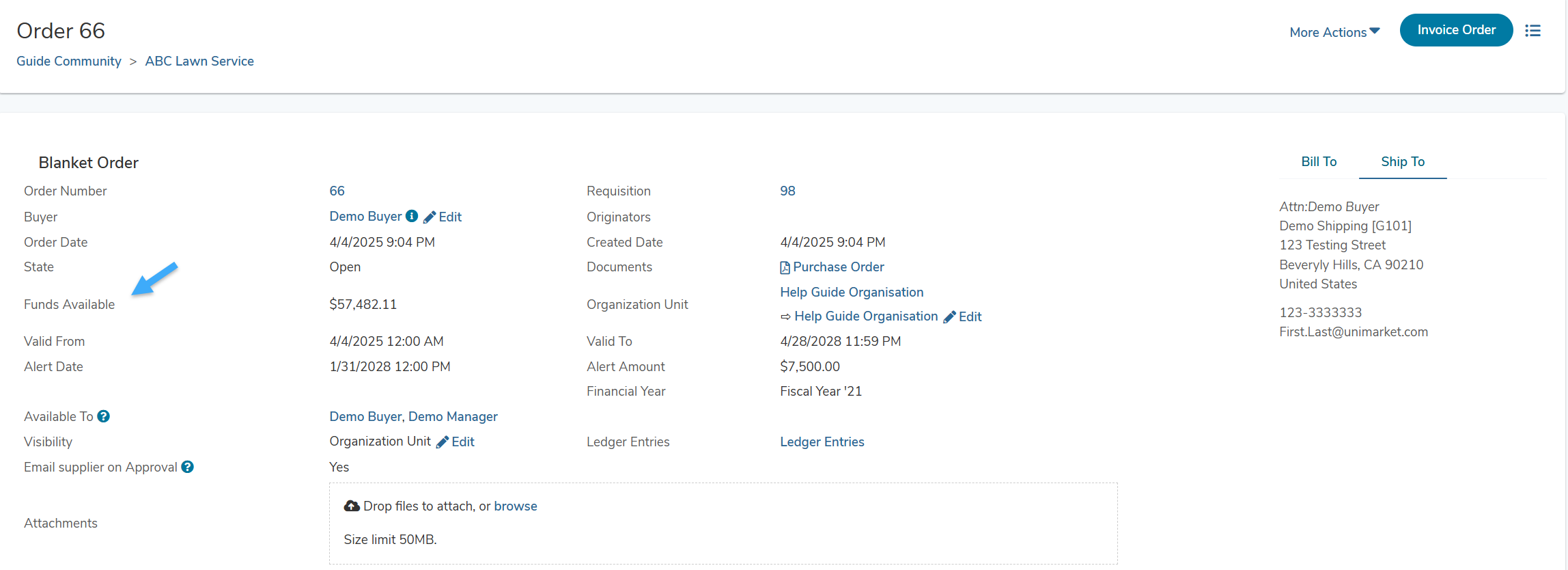Open the ABC Lawn Service breadcrumb link
Screen dimensions: 1568x570
[x=199, y=61]
